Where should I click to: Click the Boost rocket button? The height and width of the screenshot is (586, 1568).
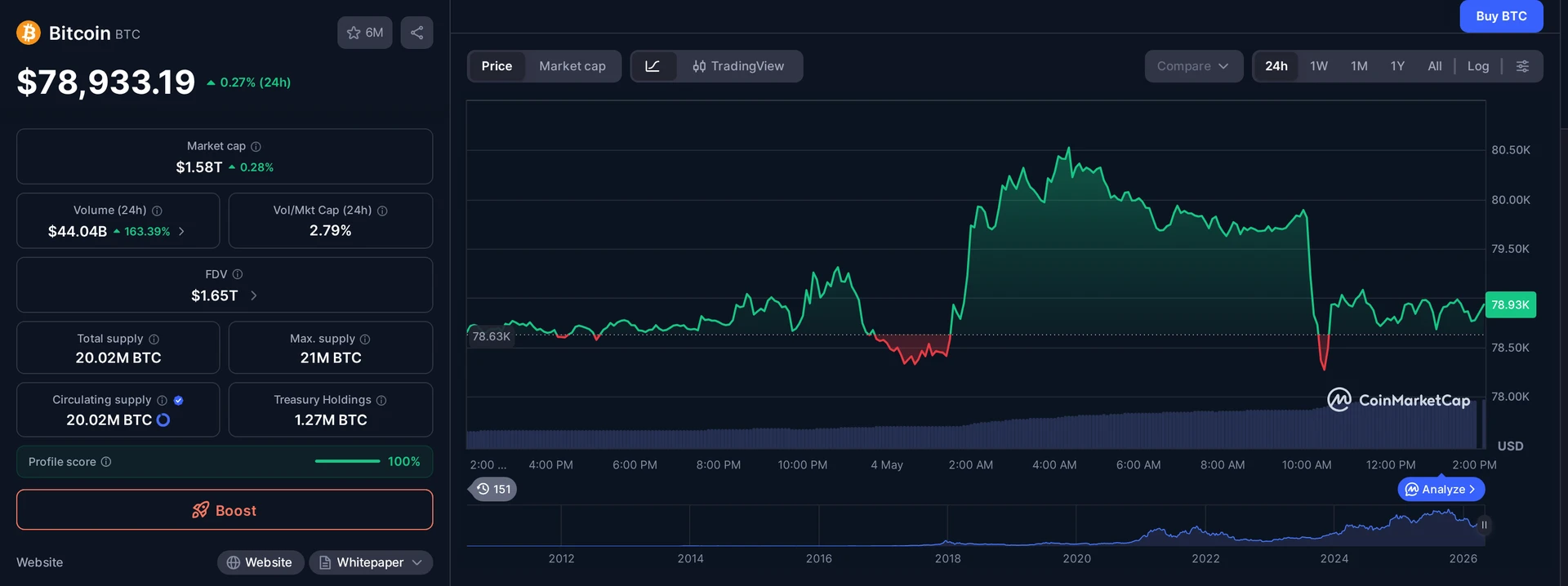(225, 510)
